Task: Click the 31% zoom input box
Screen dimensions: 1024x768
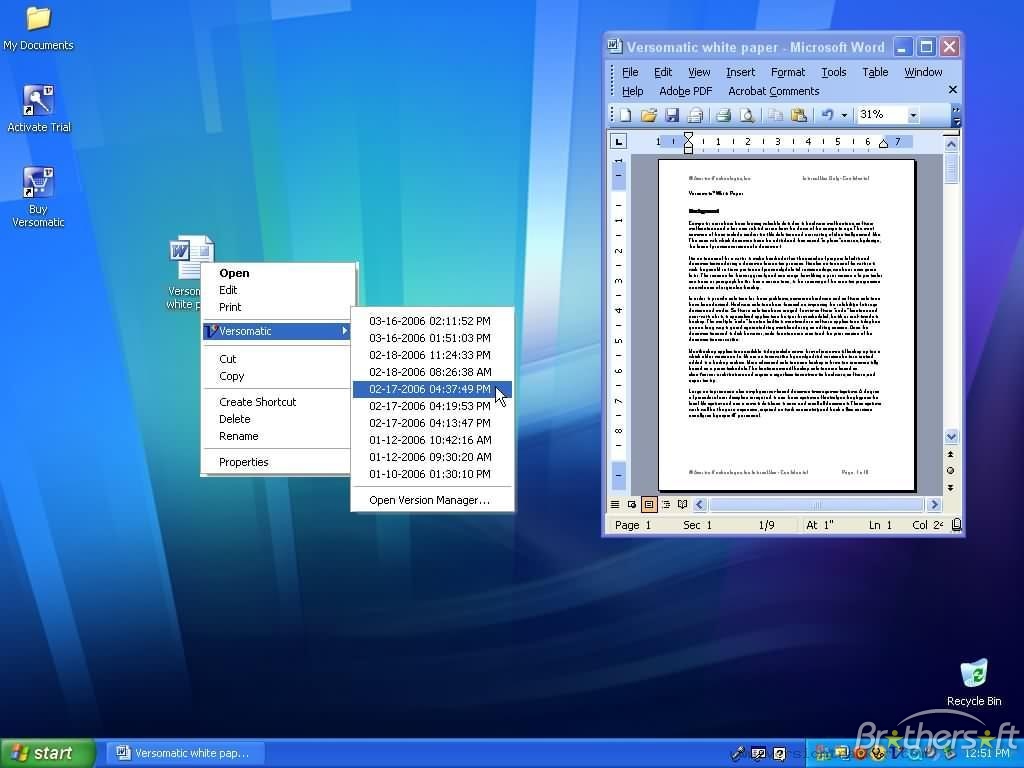Action: click(881, 115)
